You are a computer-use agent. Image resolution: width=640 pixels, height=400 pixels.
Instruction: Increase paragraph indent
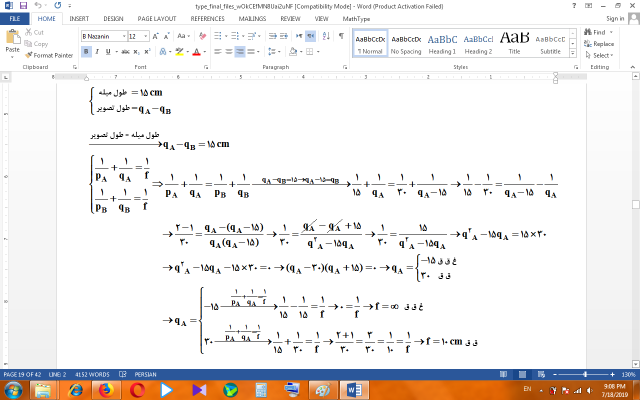(284, 36)
